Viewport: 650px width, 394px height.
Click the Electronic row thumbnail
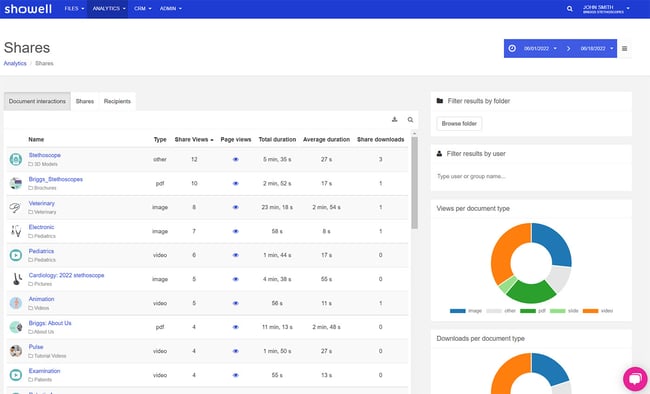click(16, 231)
